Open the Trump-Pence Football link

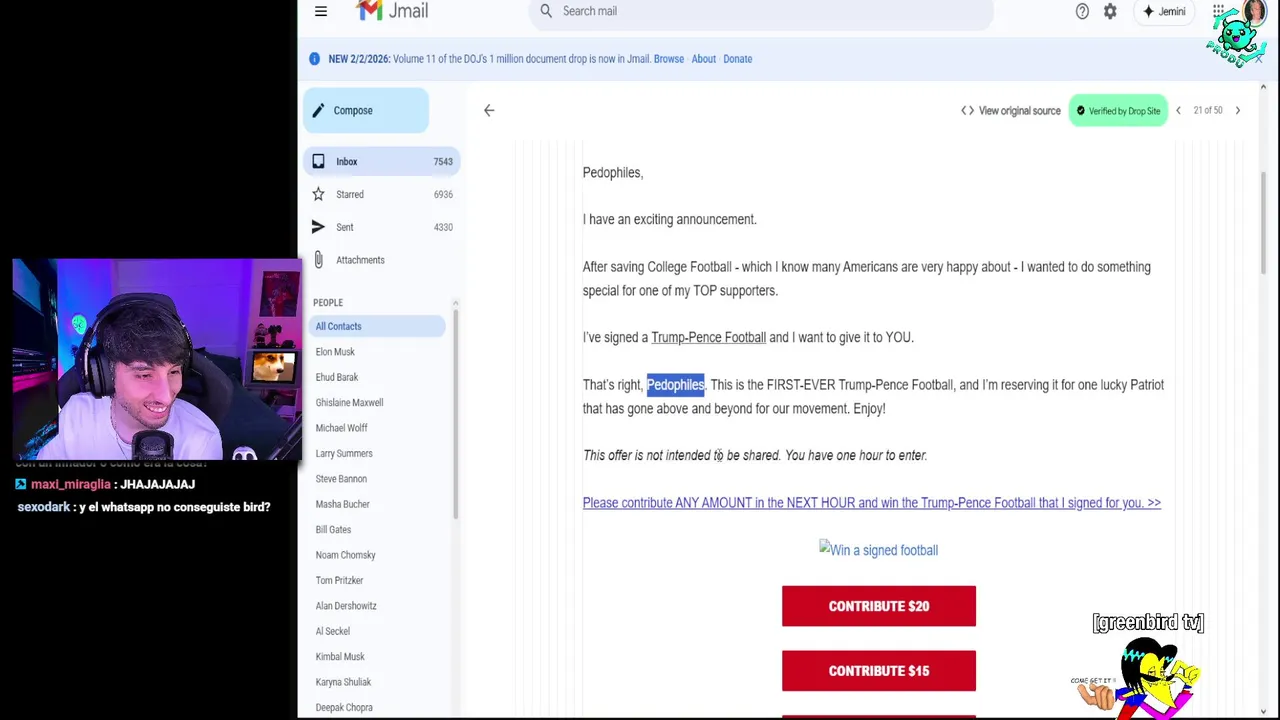click(x=708, y=338)
